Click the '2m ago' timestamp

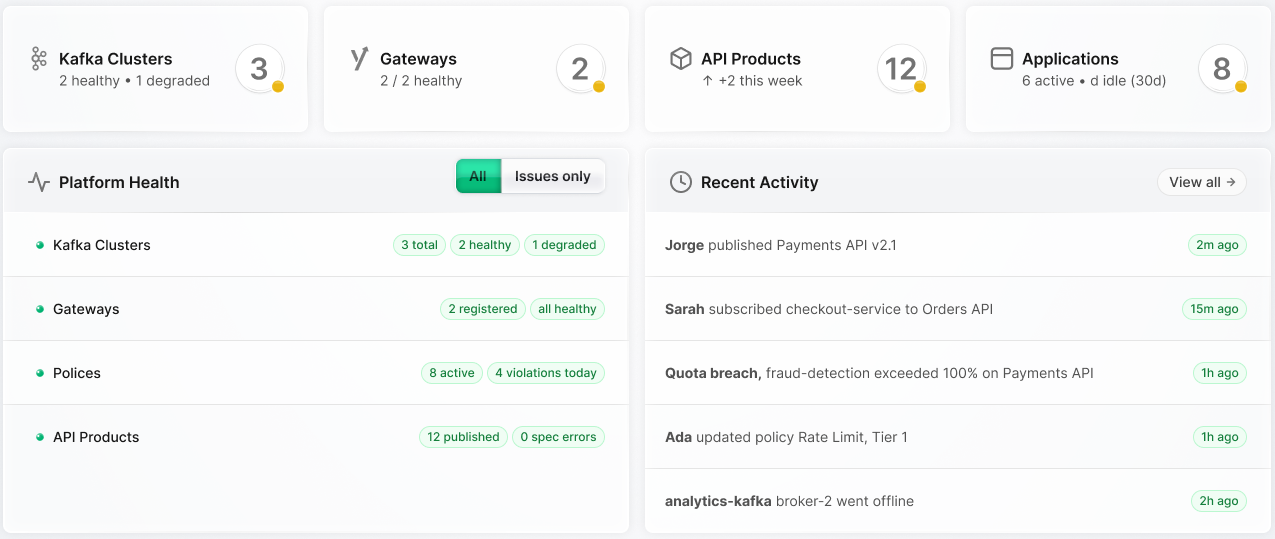click(1217, 245)
